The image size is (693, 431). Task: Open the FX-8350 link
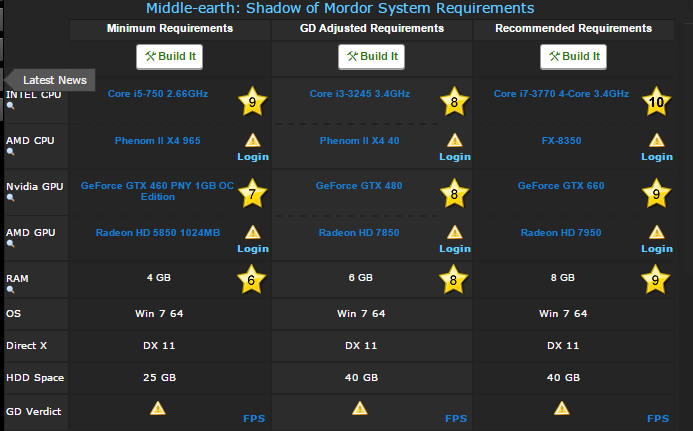[x=561, y=141]
